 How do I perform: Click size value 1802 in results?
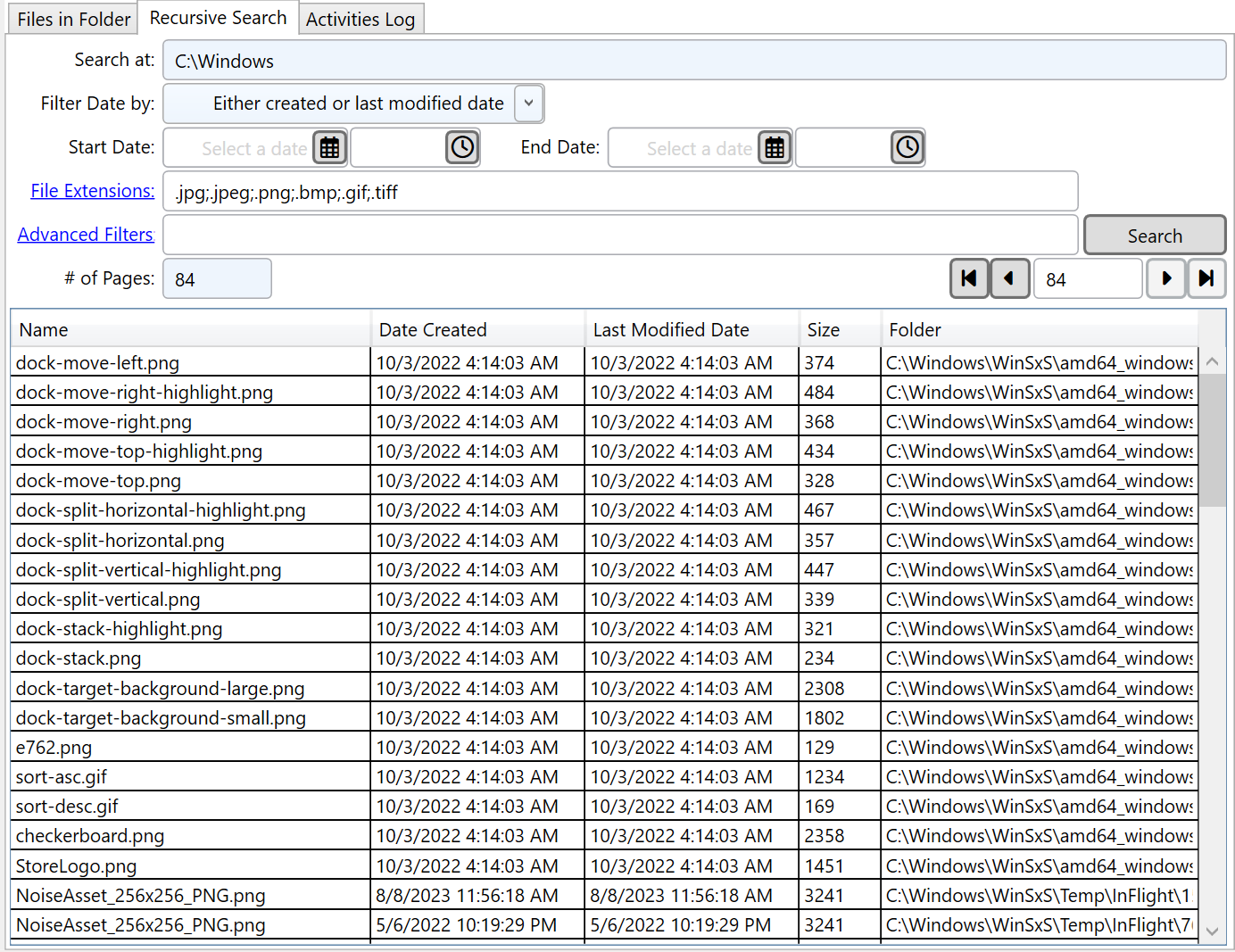825,717
